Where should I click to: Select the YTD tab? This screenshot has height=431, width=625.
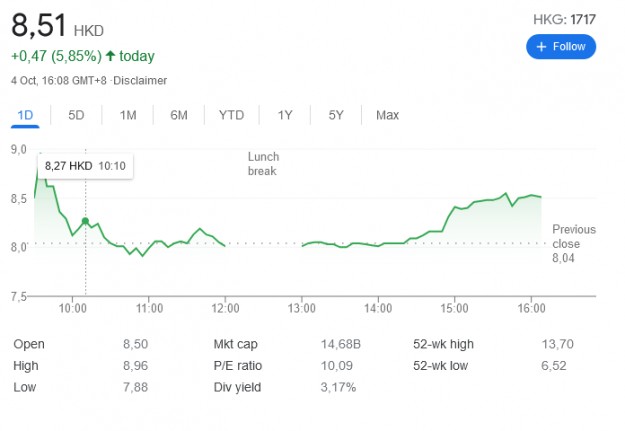231,115
